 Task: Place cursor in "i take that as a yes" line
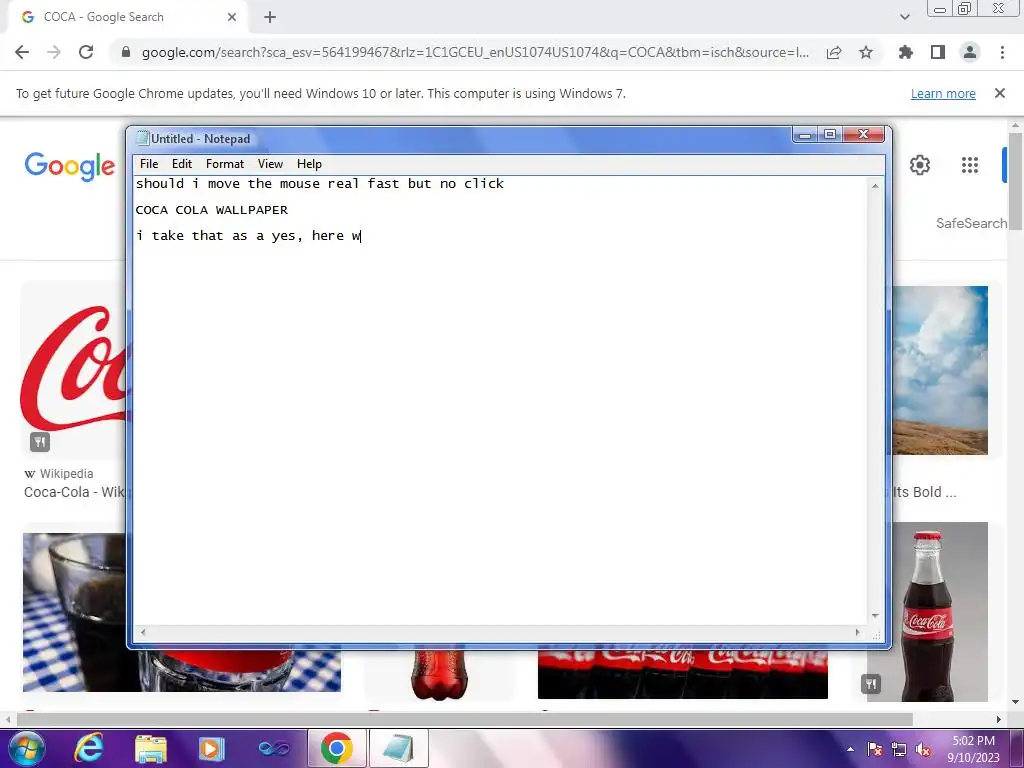pos(248,236)
